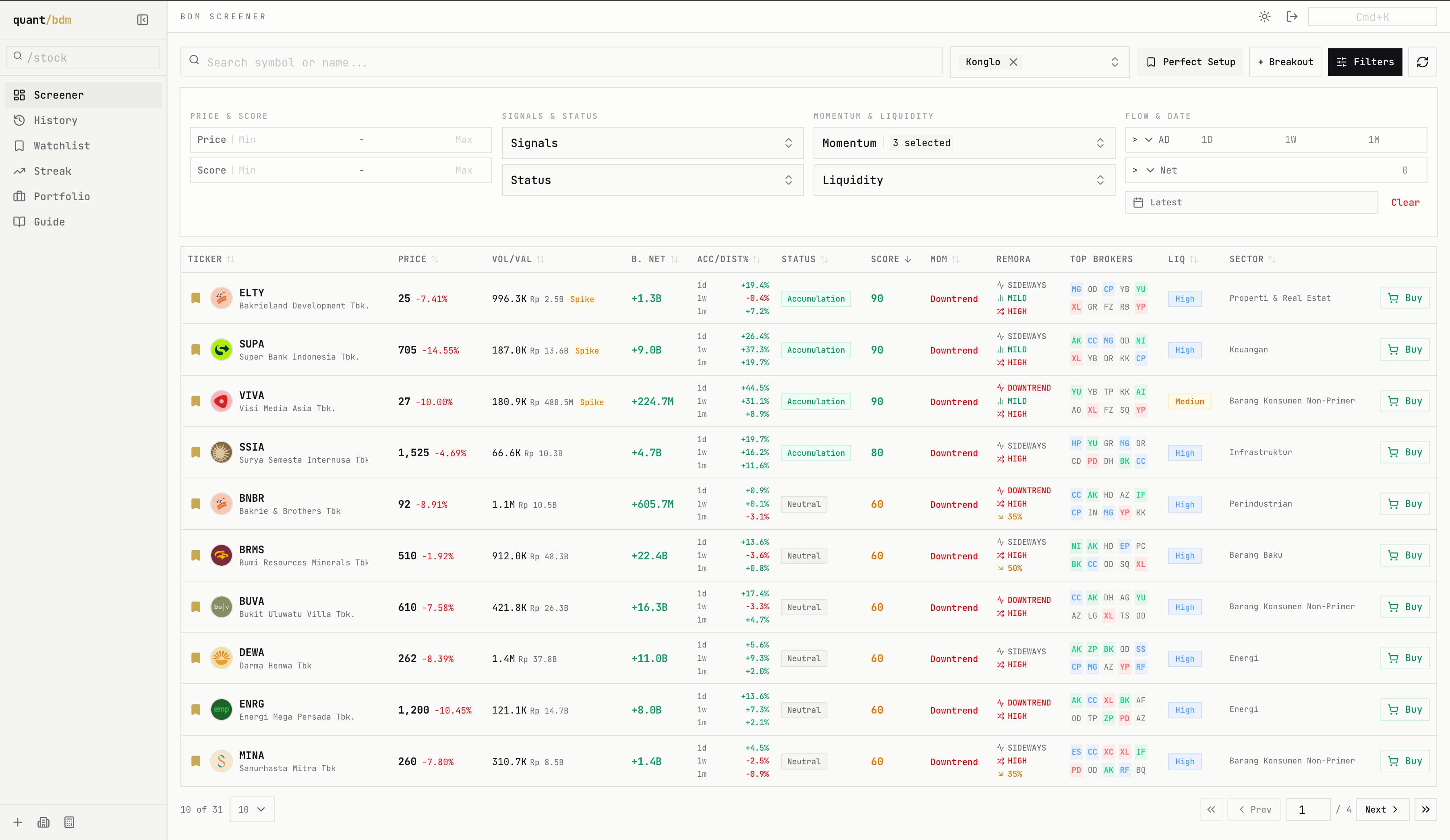The width and height of the screenshot is (1450, 840).
Task: Click the plus icon in sidebar footer
Action: coord(18,822)
